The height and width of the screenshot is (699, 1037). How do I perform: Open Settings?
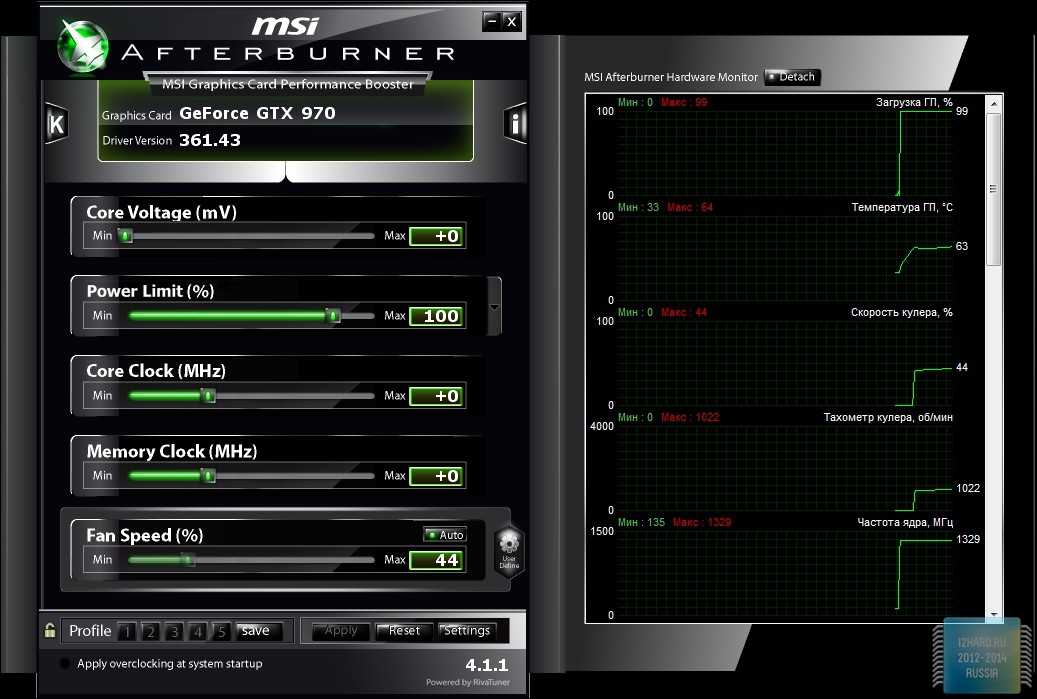click(467, 631)
